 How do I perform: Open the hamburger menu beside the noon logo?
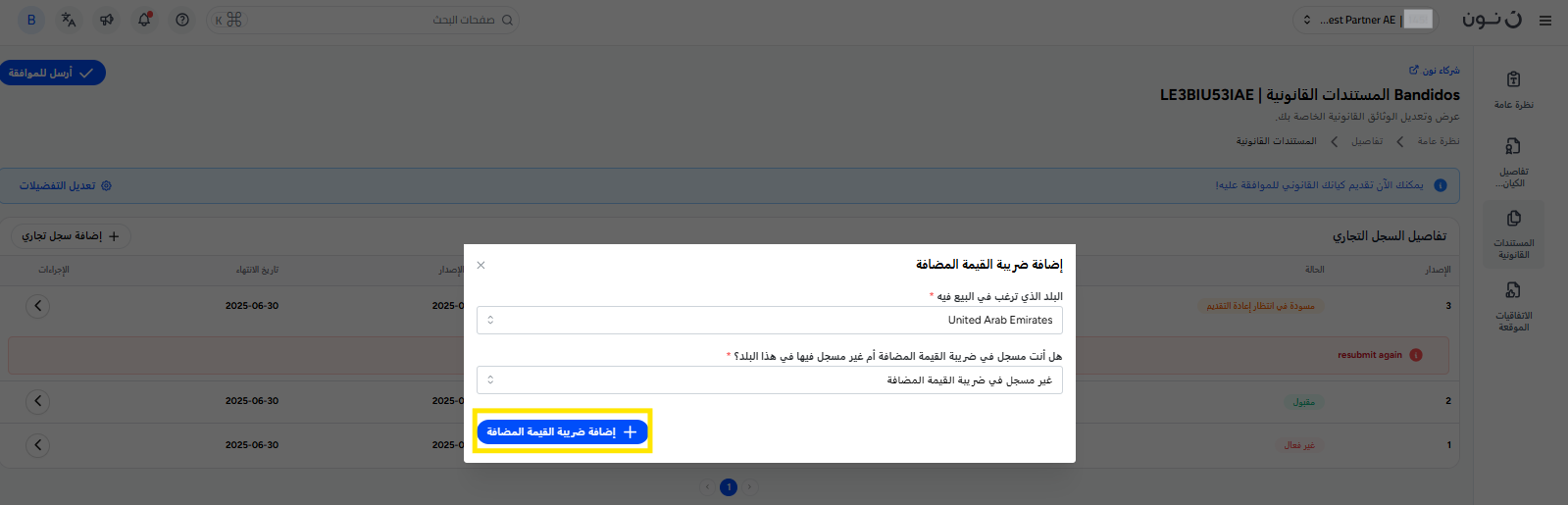click(1545, 20)
